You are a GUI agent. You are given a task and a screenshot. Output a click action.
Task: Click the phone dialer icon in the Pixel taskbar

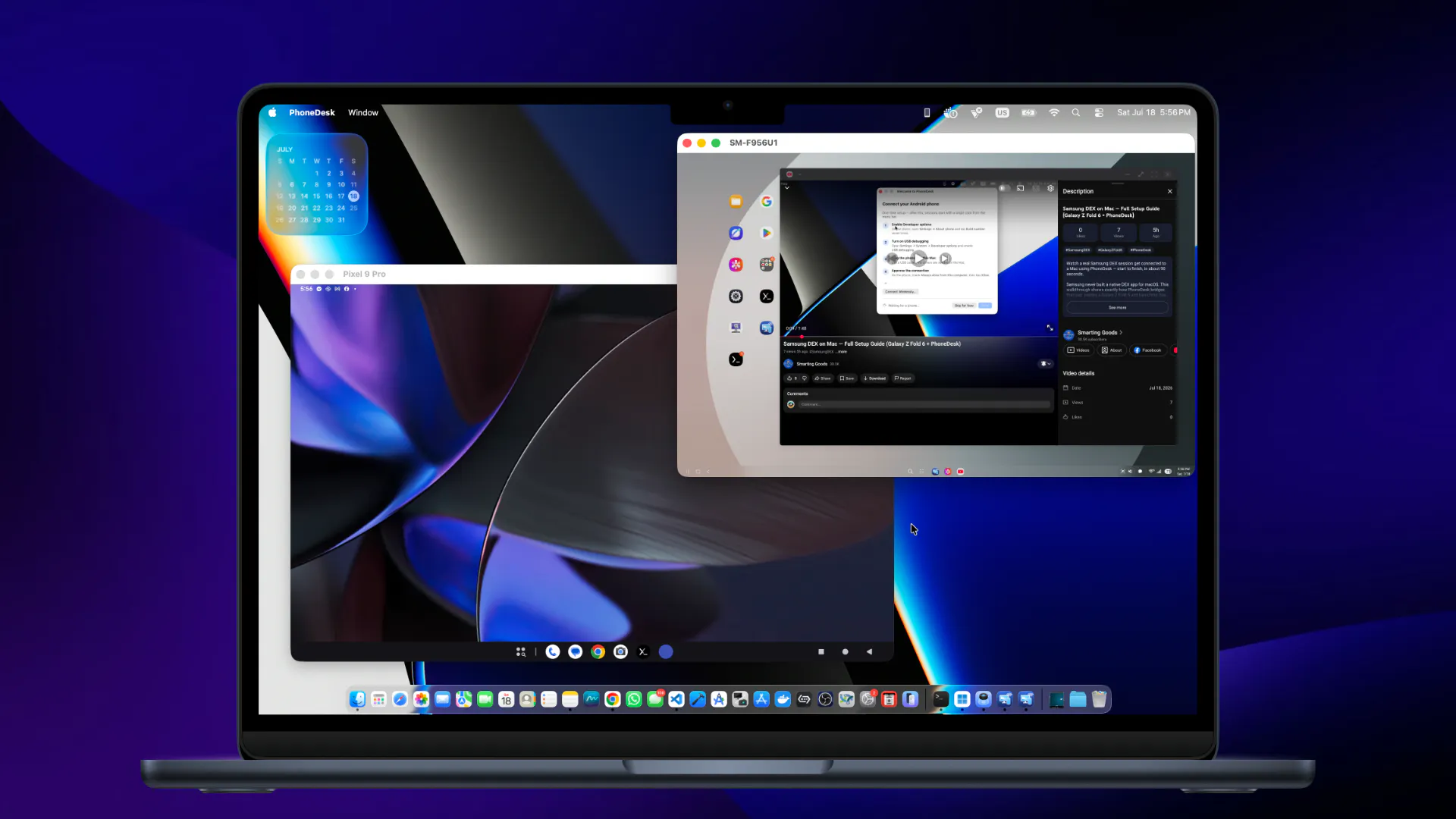pos(553,651)
